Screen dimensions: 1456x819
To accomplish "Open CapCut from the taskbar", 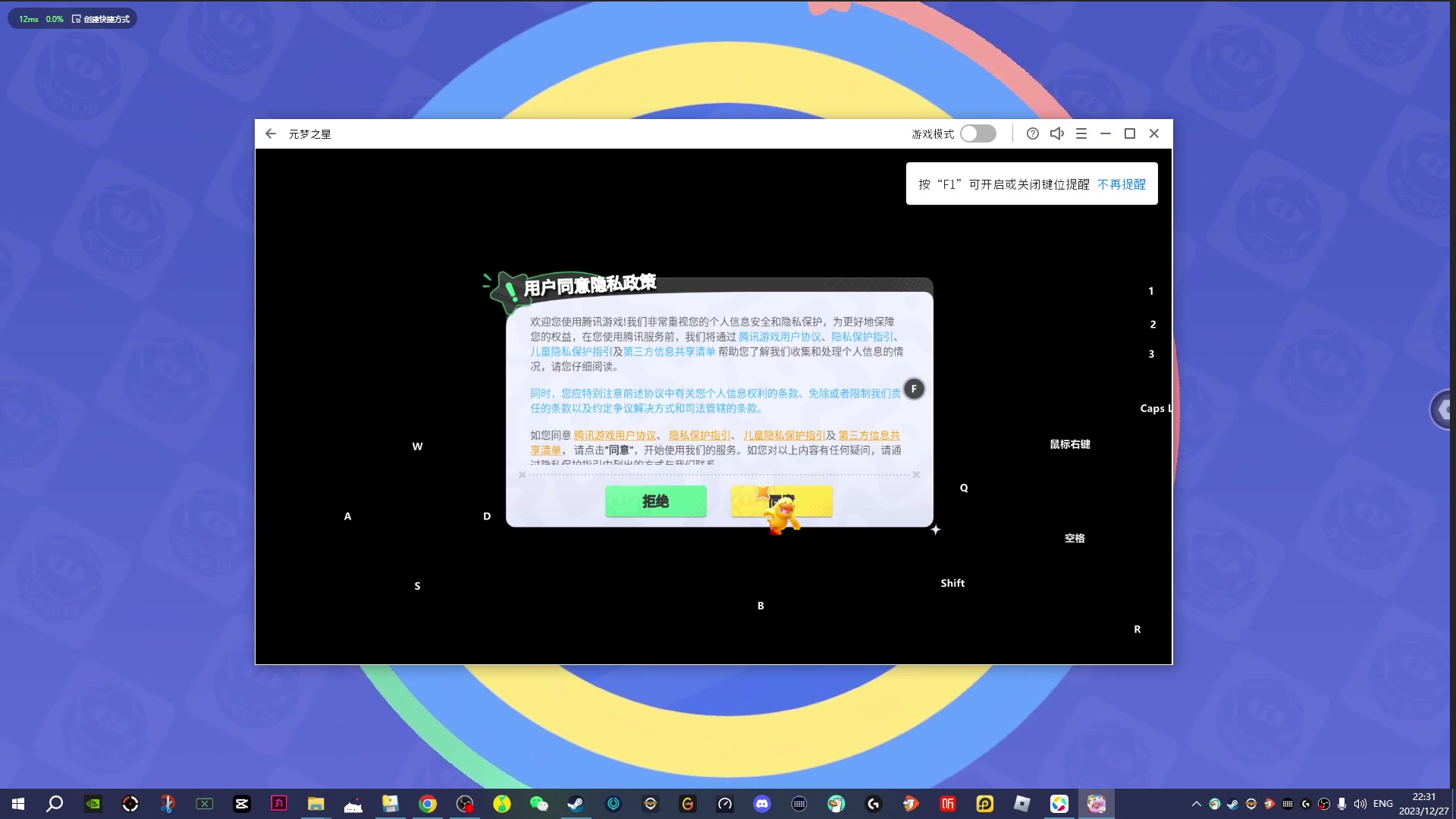I will click(242, 804).
